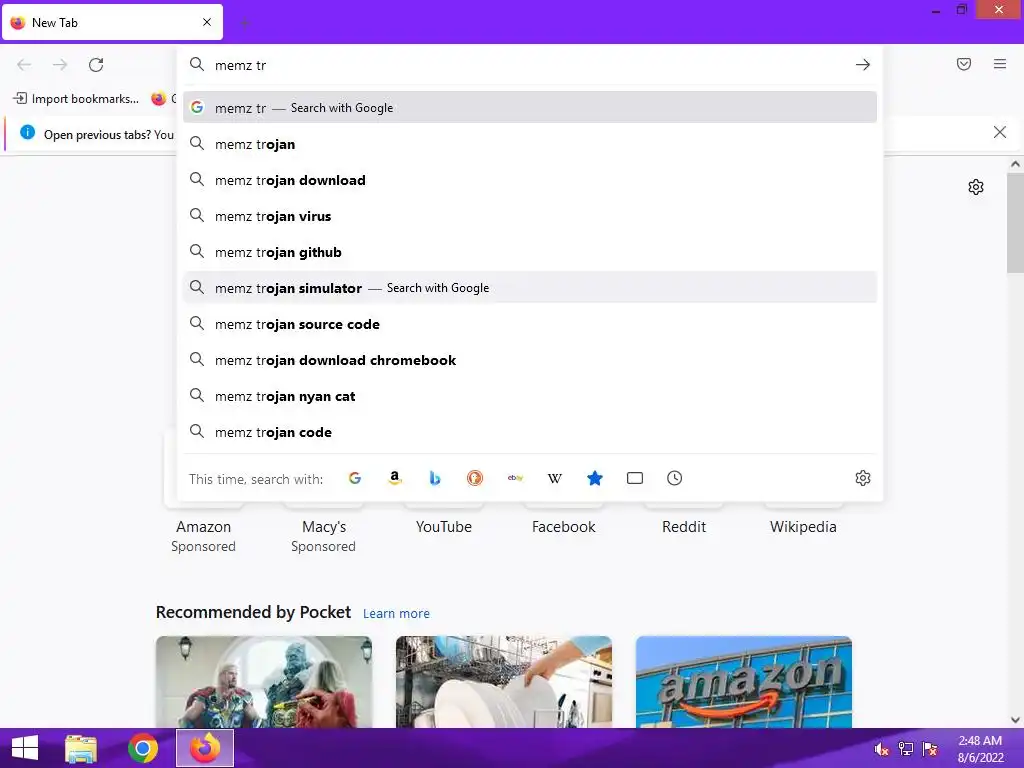Click the Google search engine shortcut icon
Image resolution: width=1024 pixels, height=768 pixels.
click(355, 478)
